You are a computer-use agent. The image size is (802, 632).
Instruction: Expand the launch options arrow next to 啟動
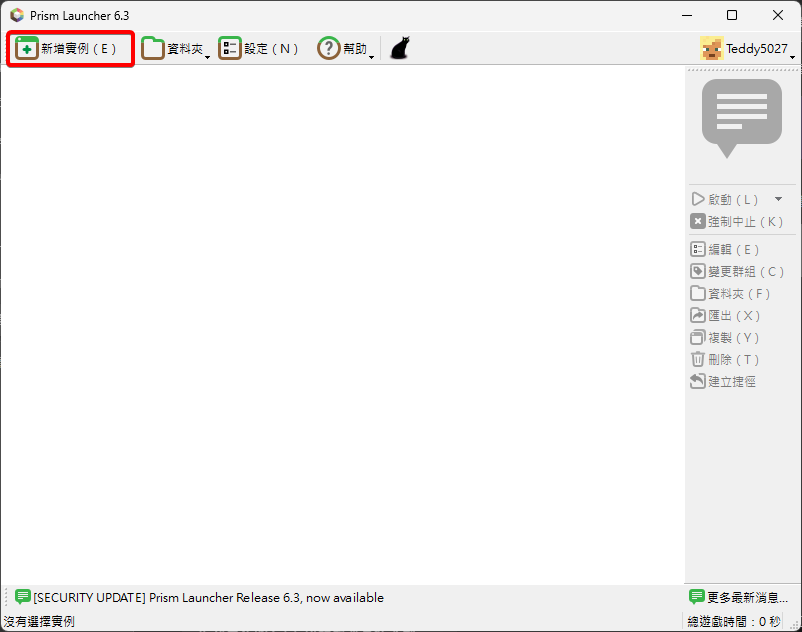778,199
